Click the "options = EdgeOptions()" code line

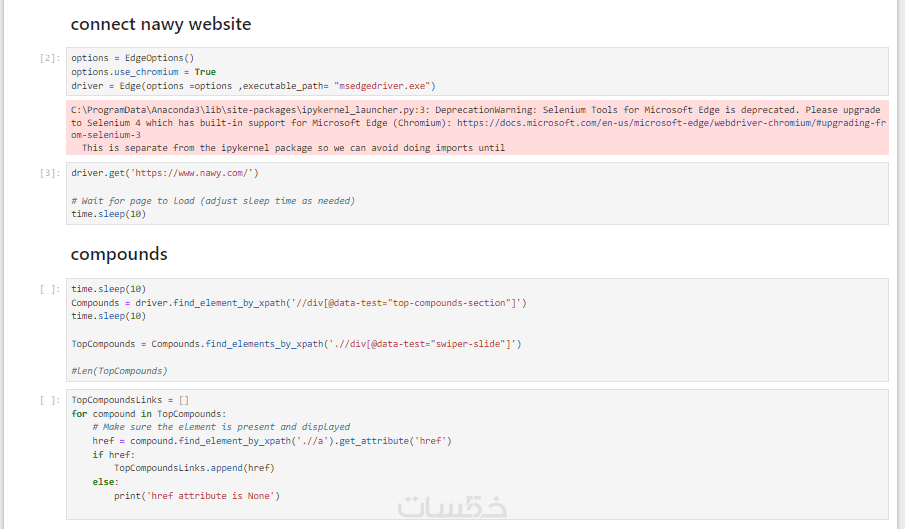coord(133,58)
